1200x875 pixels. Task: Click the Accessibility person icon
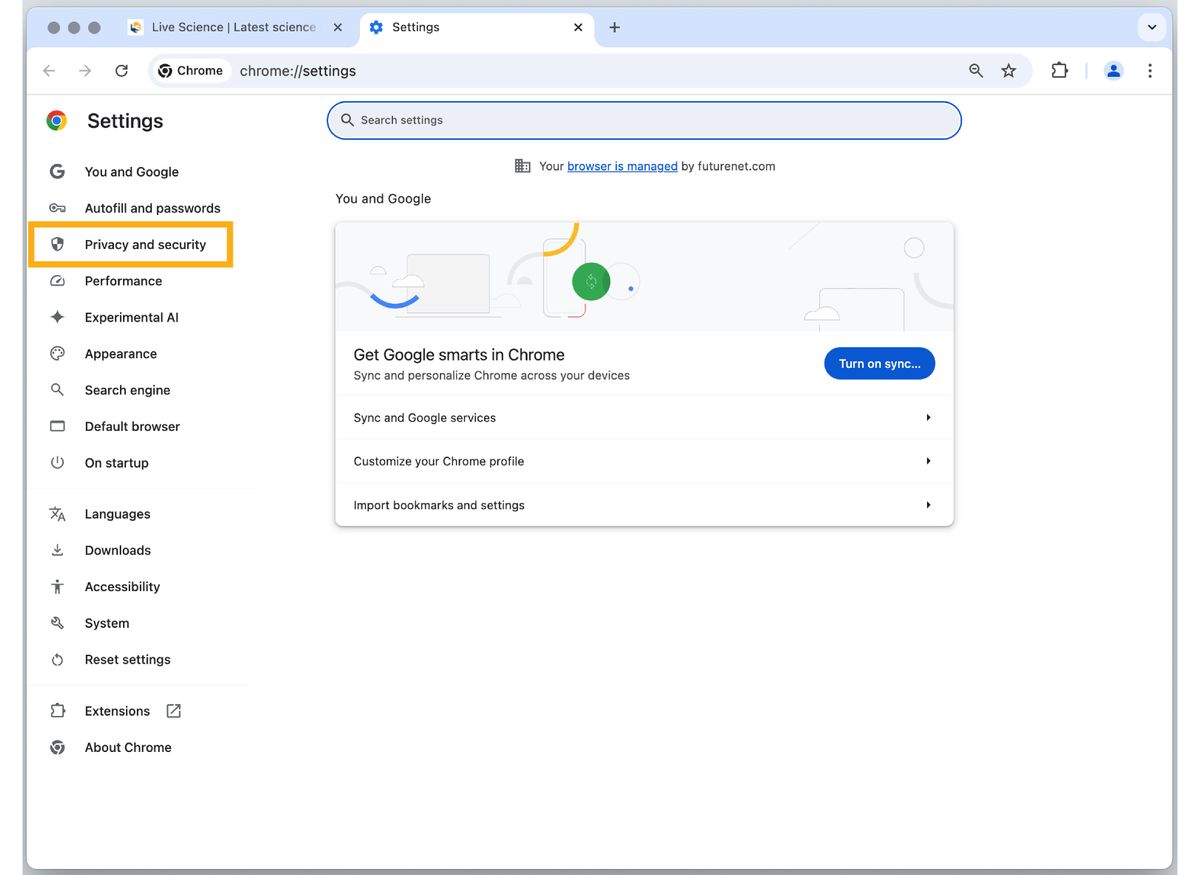(x=57, y=587)
